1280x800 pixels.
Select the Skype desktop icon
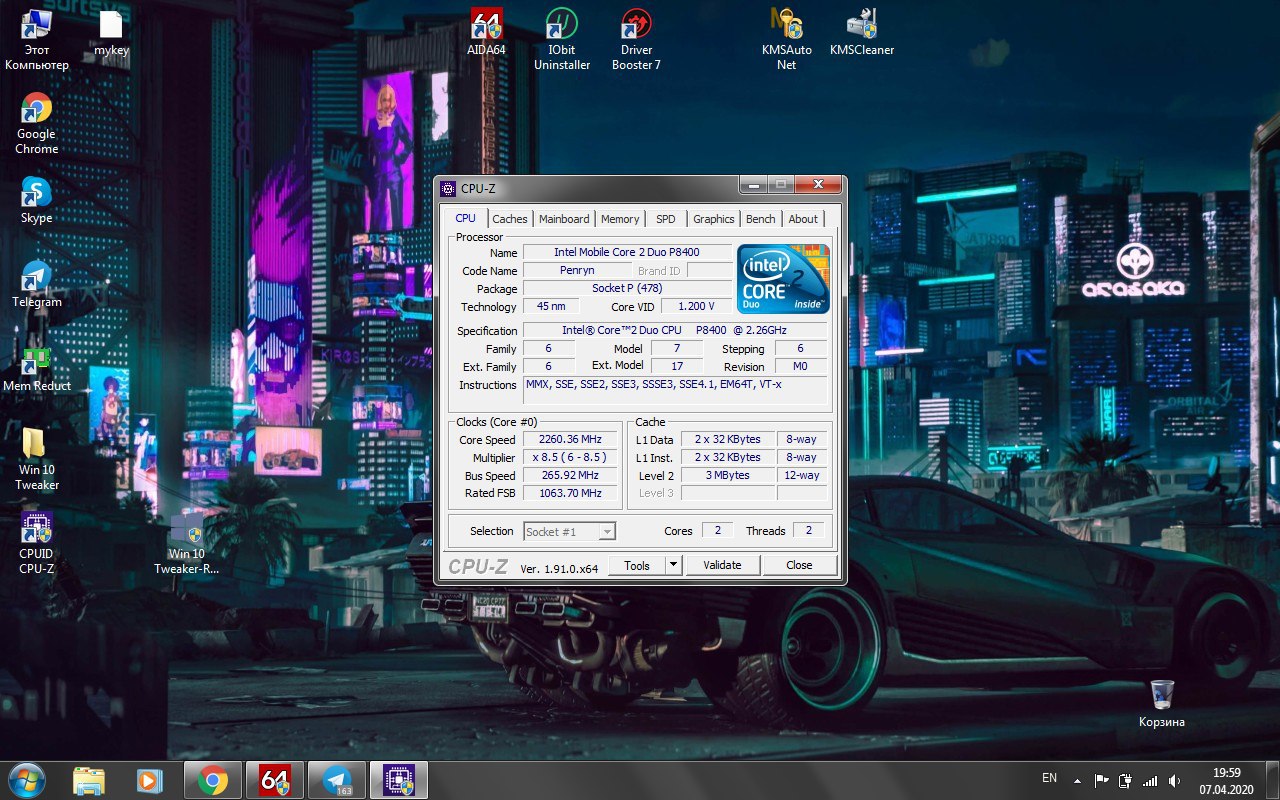(x=37, y=200)
